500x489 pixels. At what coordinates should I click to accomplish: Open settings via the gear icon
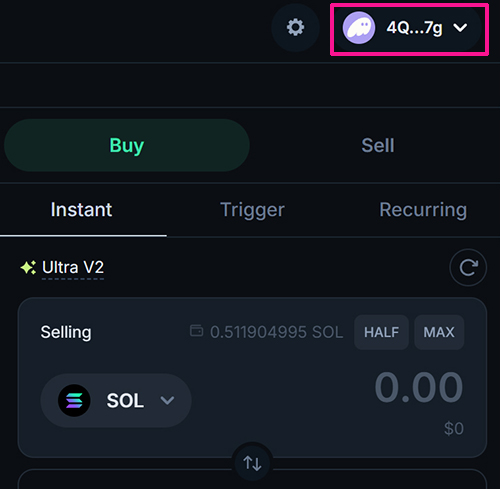(x=295, y=27)
